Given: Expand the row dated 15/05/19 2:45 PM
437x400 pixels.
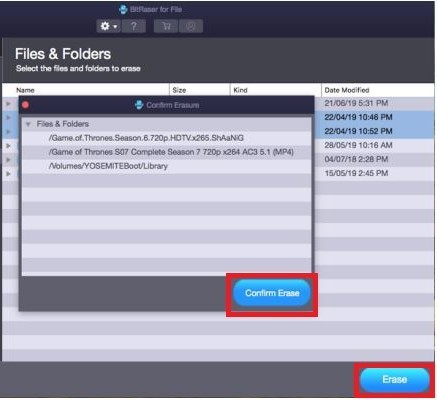Looking at the screenshot, I should pyautogui.click(x=8, y=174).
